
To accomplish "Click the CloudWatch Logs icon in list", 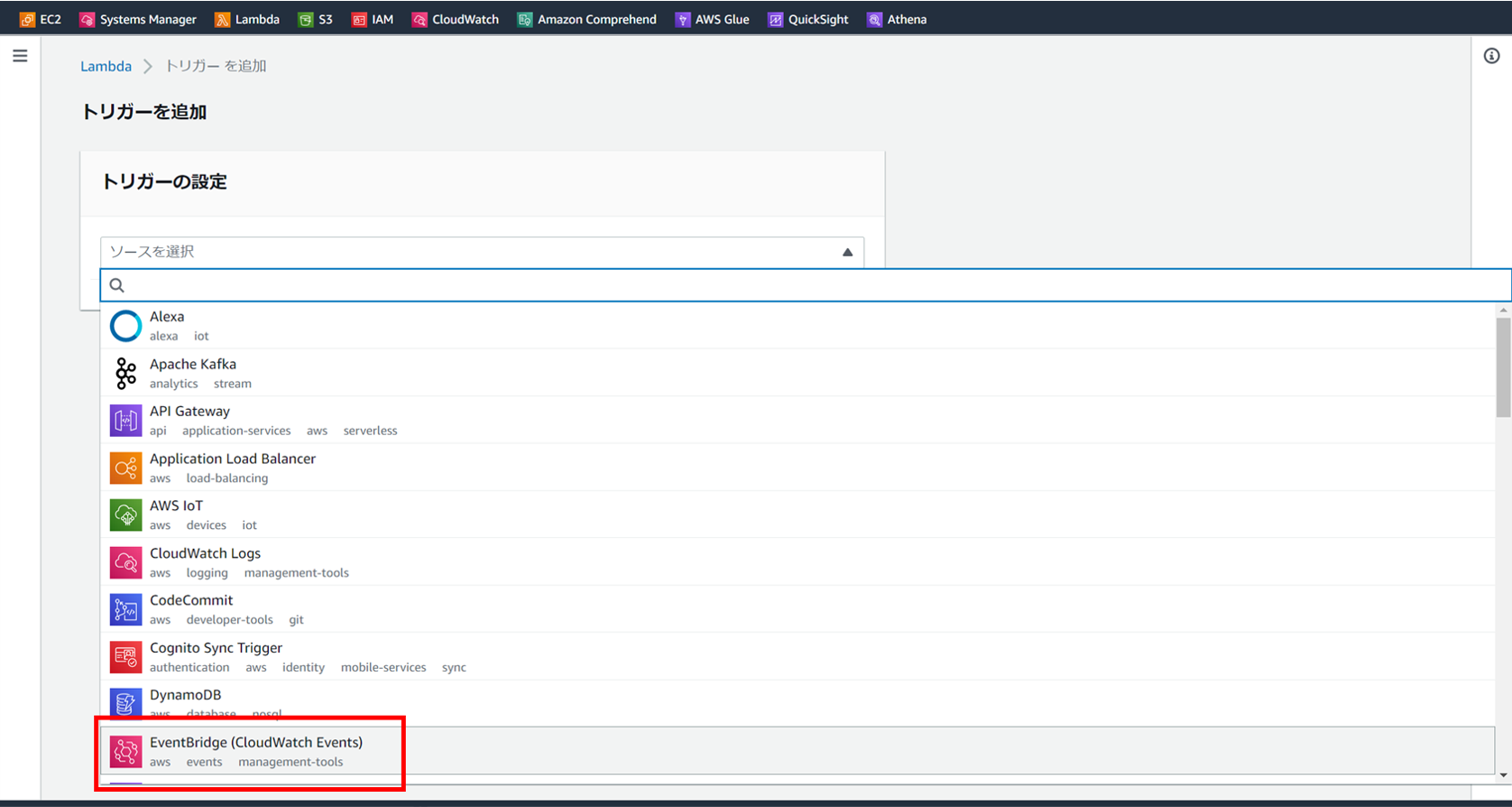I will tap(125, 562).
